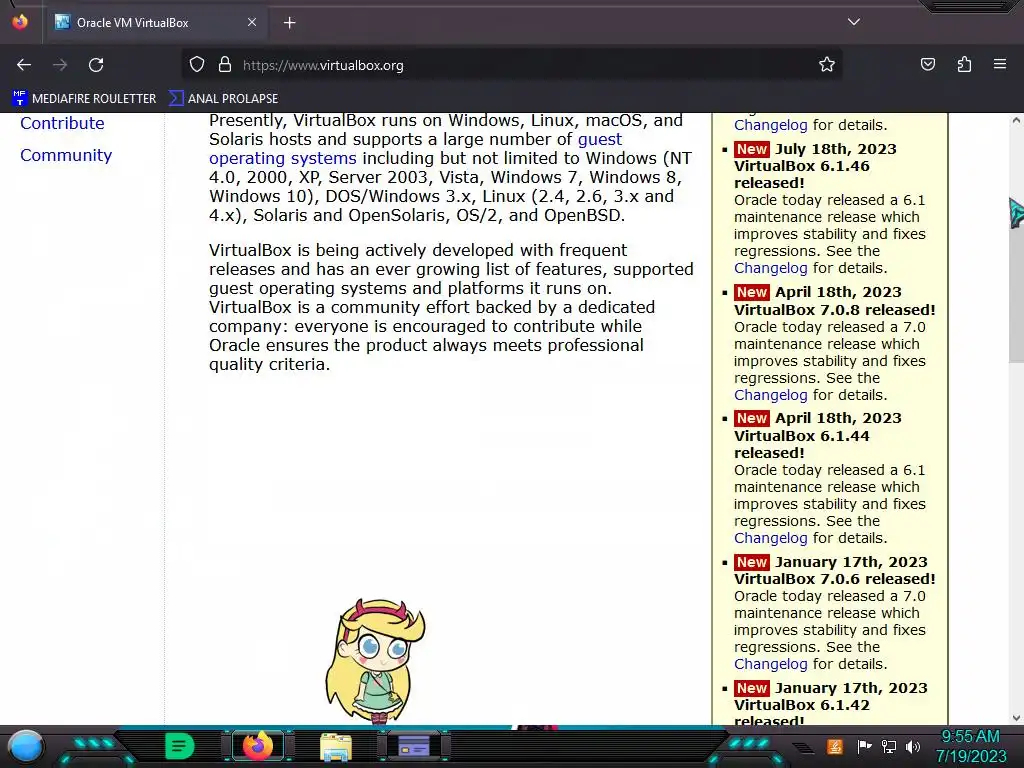Open the volume speaker tray icon

tap(913, 746)
